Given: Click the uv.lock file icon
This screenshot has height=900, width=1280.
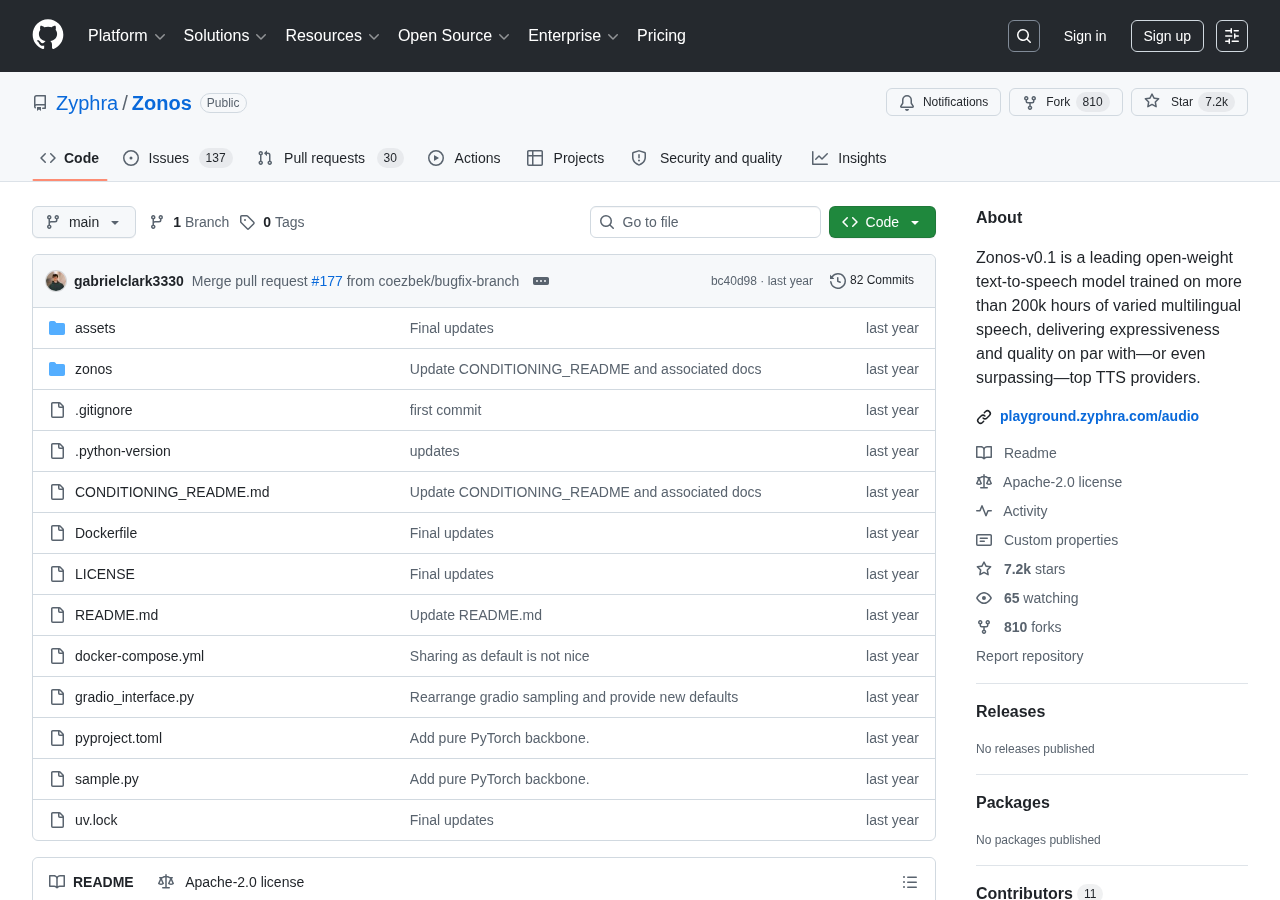Looking at the screenshot, I should 57,820.
